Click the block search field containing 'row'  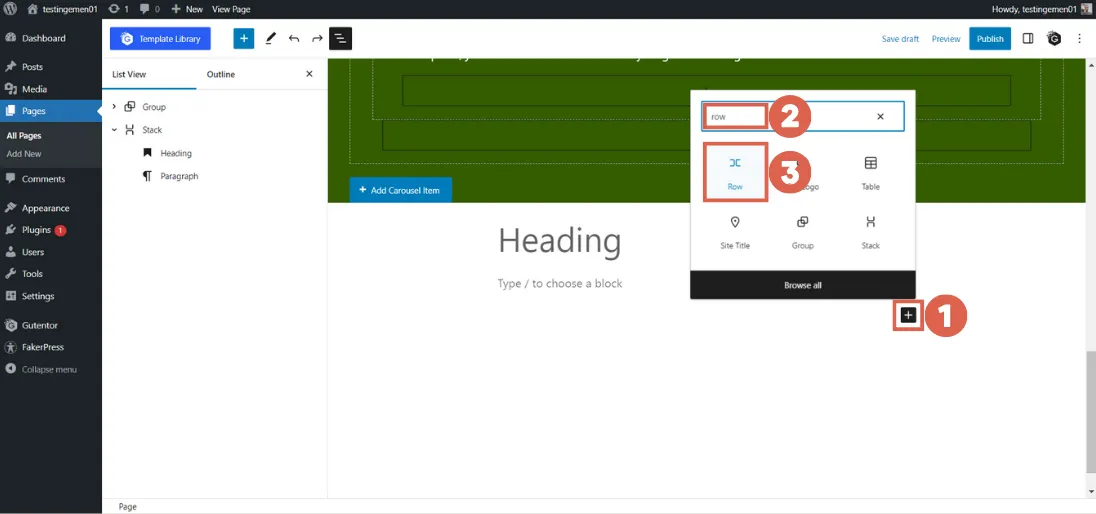(802, 117)
